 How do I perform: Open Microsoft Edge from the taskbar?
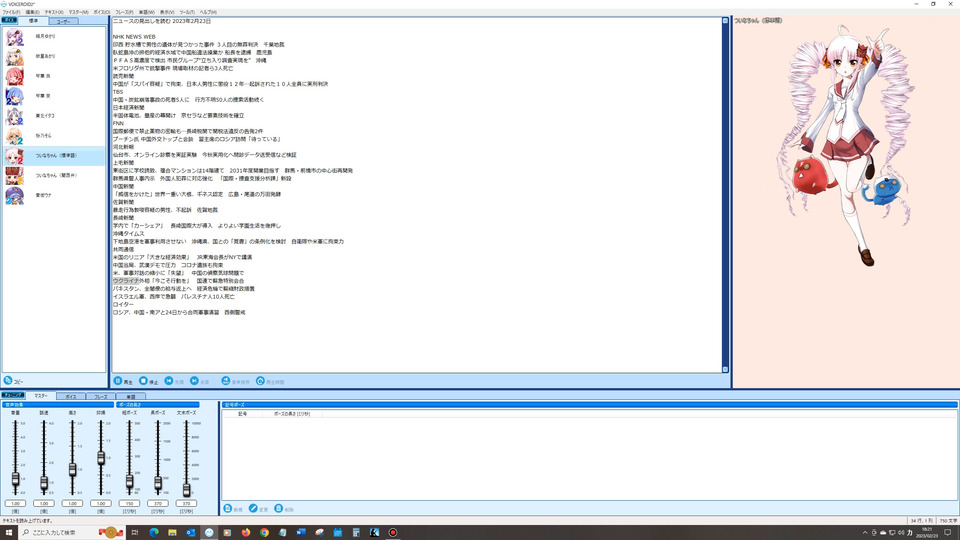154,532
